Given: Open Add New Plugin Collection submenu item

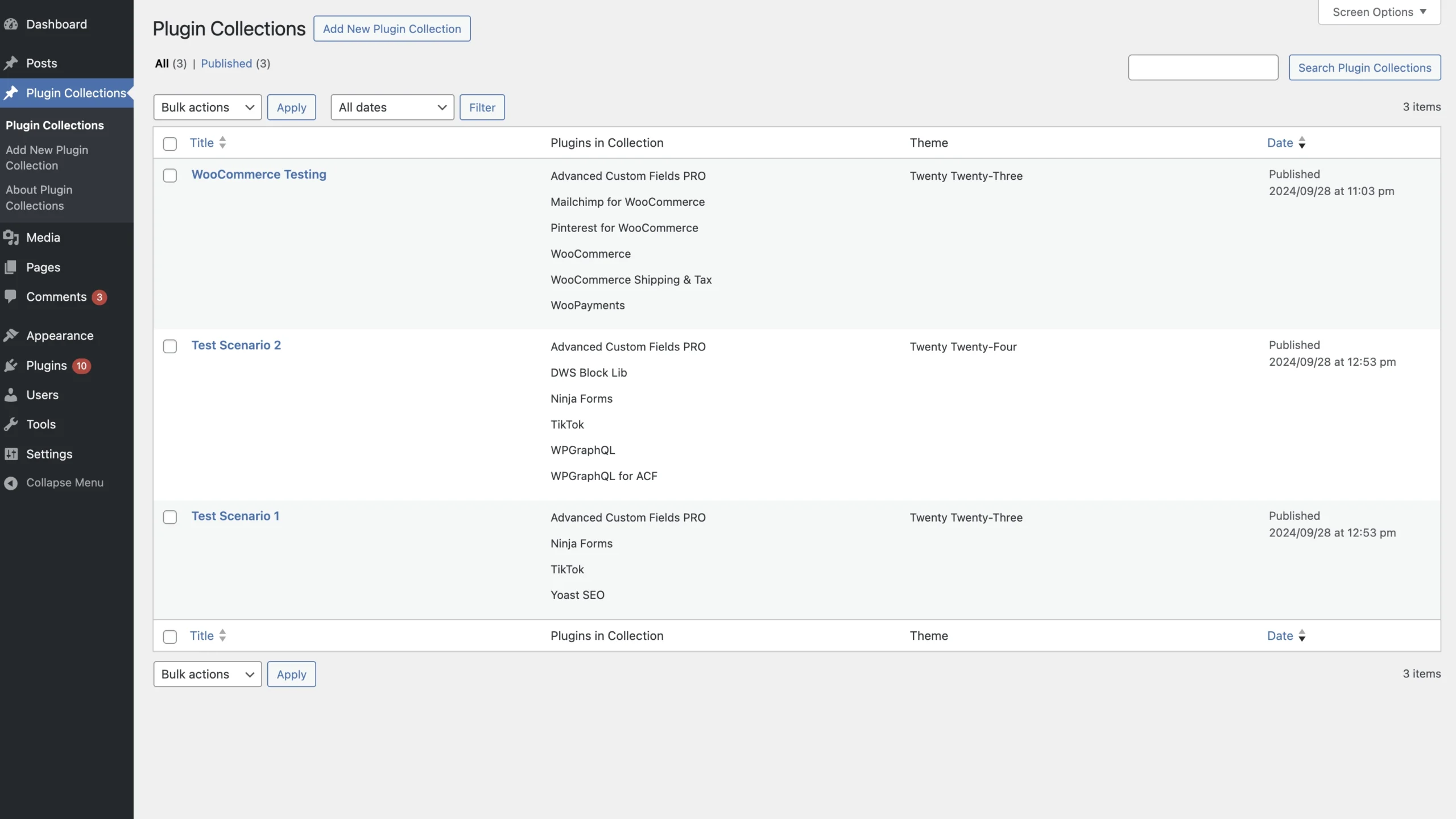Looking at the screenshot, I should point(47,158).
